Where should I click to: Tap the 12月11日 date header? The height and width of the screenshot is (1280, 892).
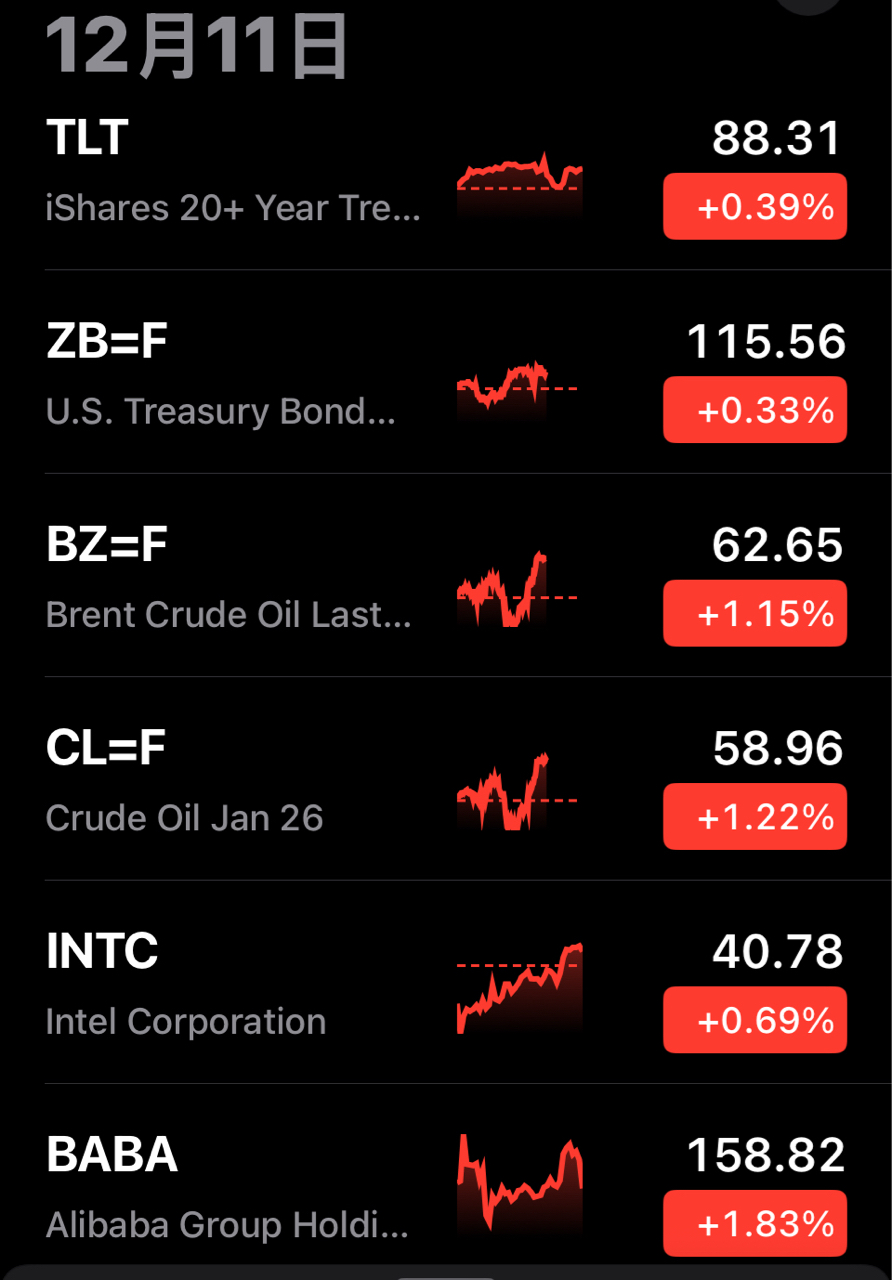(197, 47)
